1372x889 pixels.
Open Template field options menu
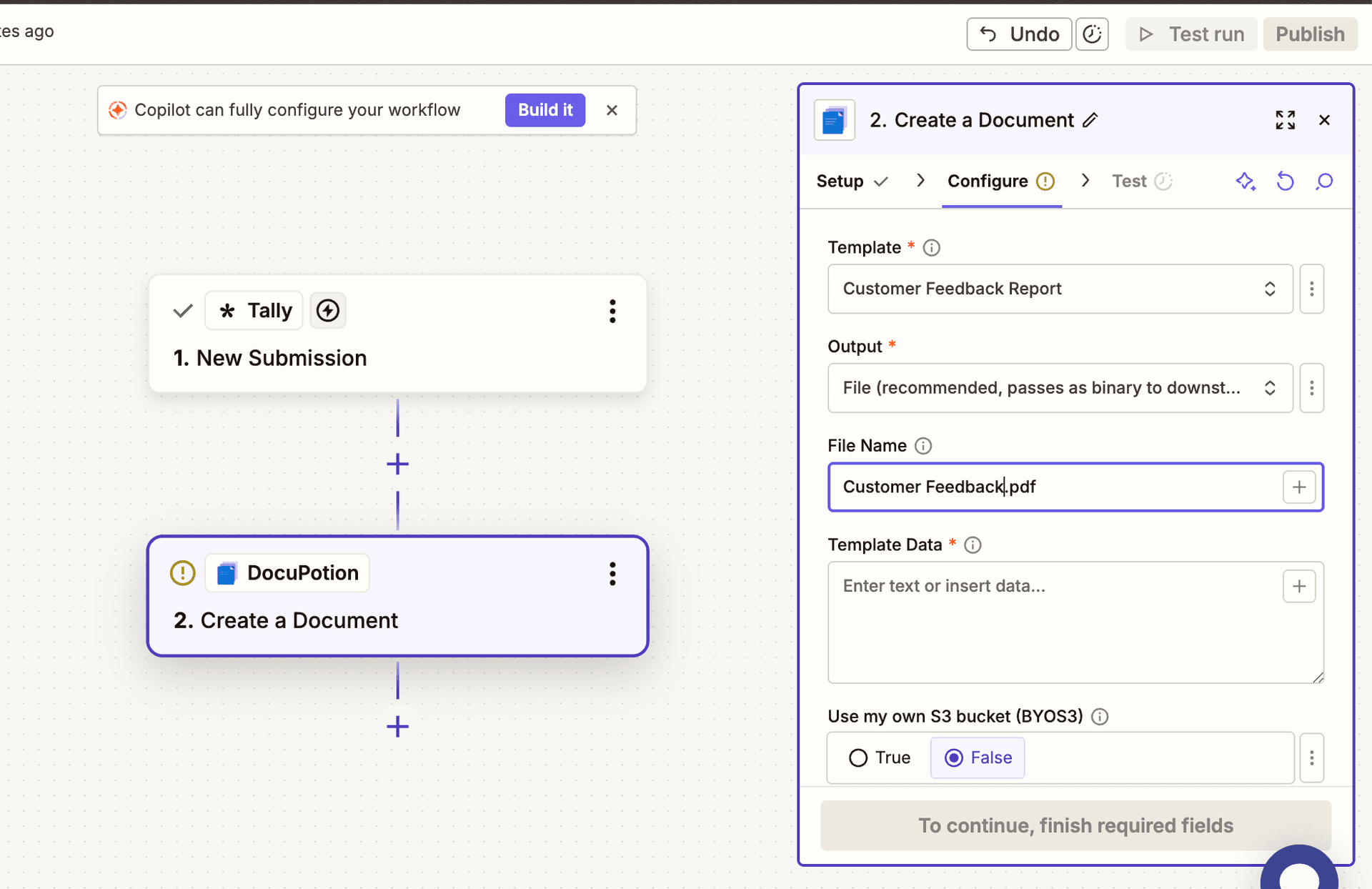point(1311,289)
